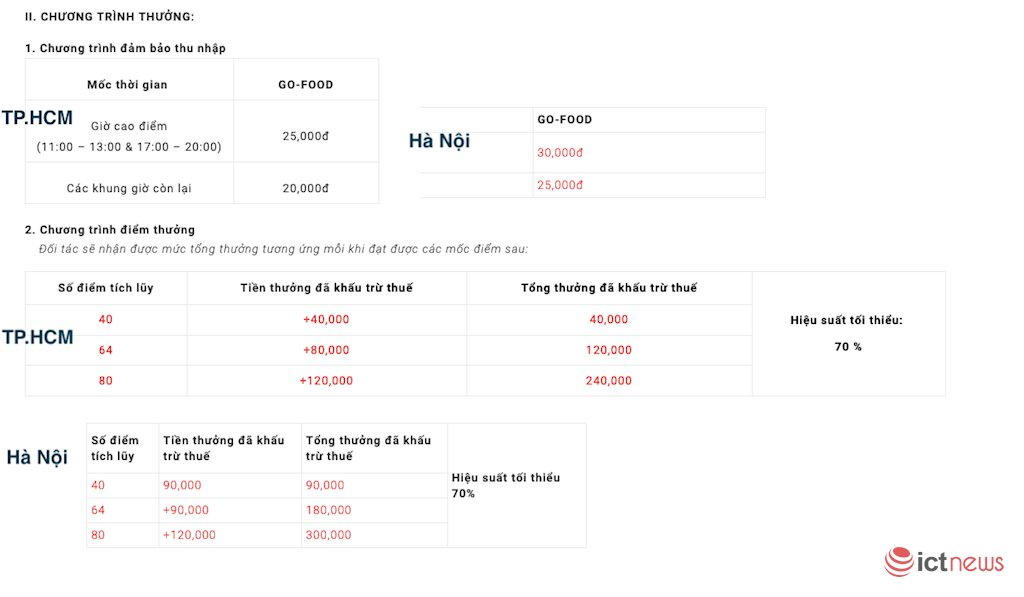Click the 'II. CHƯƠNG TRÌNH THƯỞNG' heading
Screen dimensions: 1024x597
(110, 17)
